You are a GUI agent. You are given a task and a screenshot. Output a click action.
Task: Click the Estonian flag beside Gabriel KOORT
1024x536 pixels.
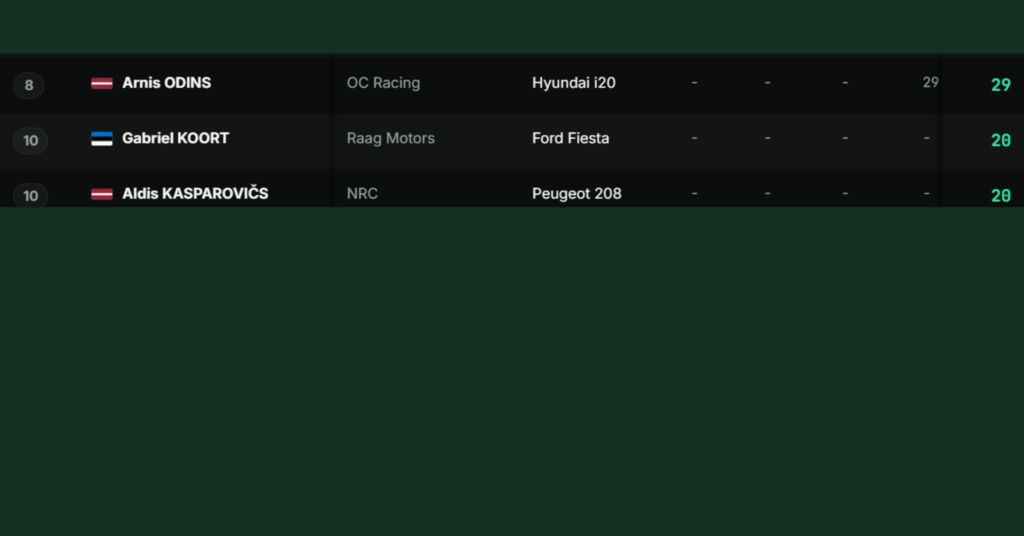(102, 138)
